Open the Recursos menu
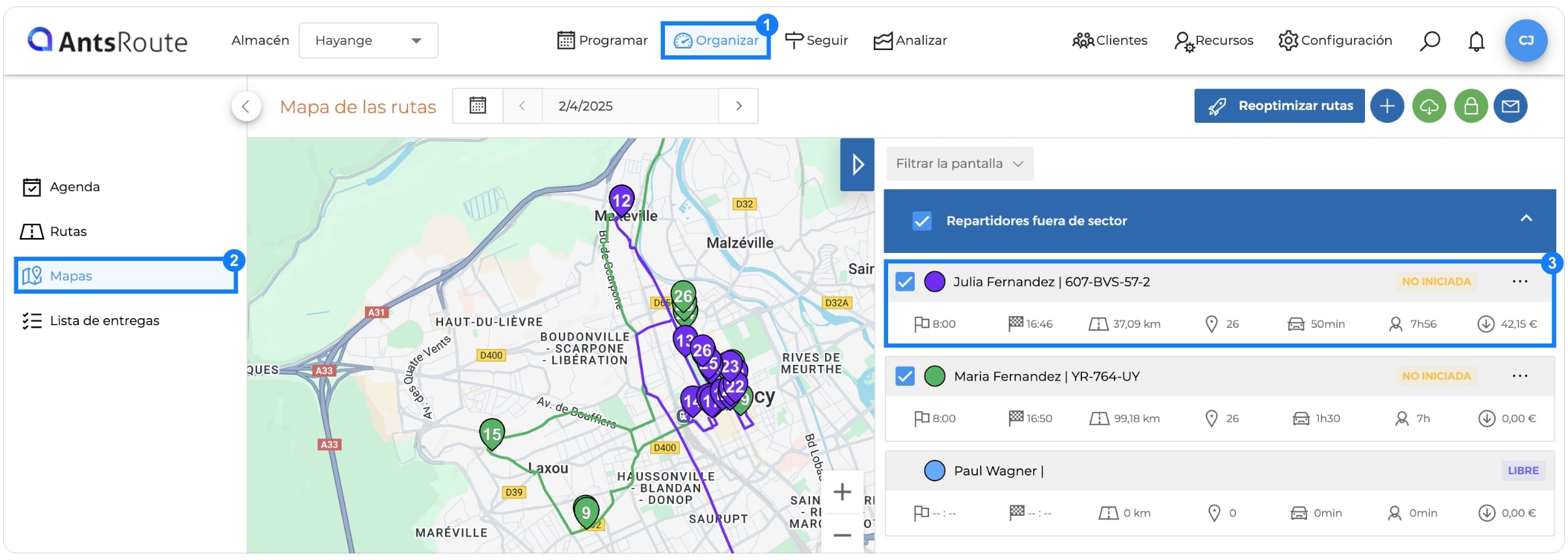The width and height of the screenshot is (1568, 560). [1214, 40]
